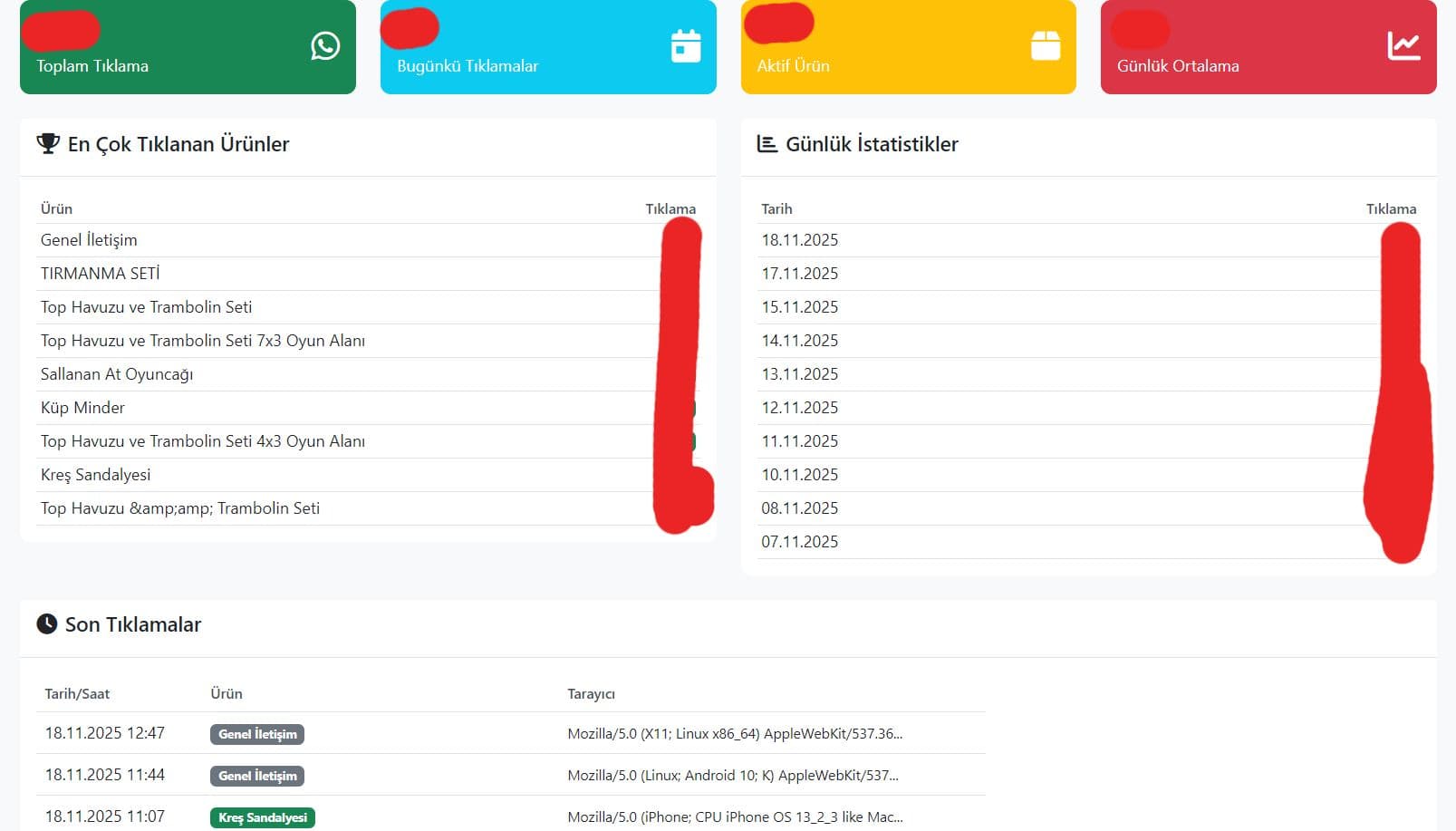
Task: Open the TIRMANMA SETİ product entry
Action: tap(100, 273)
